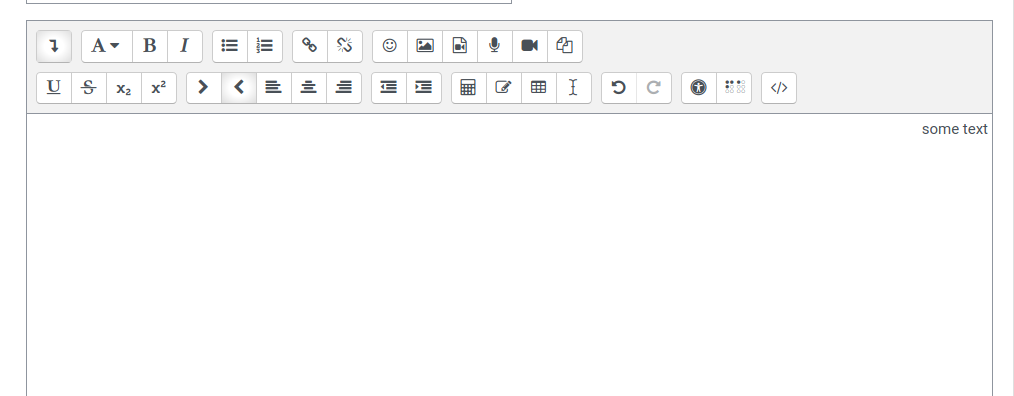The image size is (1014, 396).
Task: Open the screenreader helper
Action: 734,87
